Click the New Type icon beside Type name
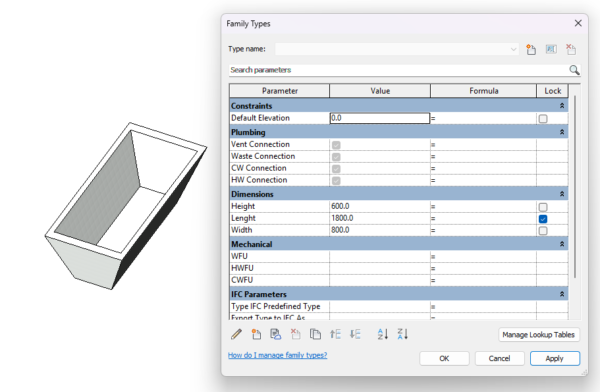Image resolution: width=600 pixels, height=392 pixels. [x=531, y=49]
